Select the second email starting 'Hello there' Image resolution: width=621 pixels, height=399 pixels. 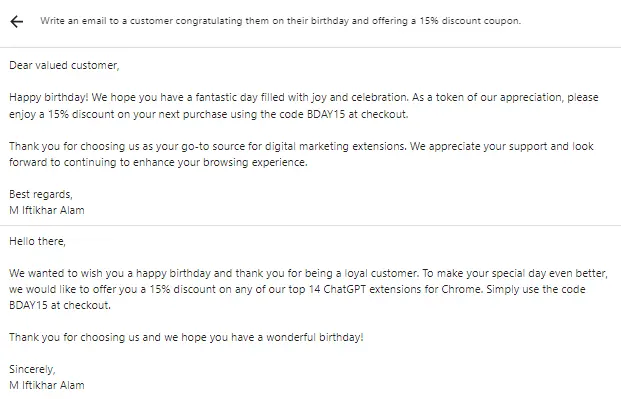pyautogui.click(x=310, y=313)
